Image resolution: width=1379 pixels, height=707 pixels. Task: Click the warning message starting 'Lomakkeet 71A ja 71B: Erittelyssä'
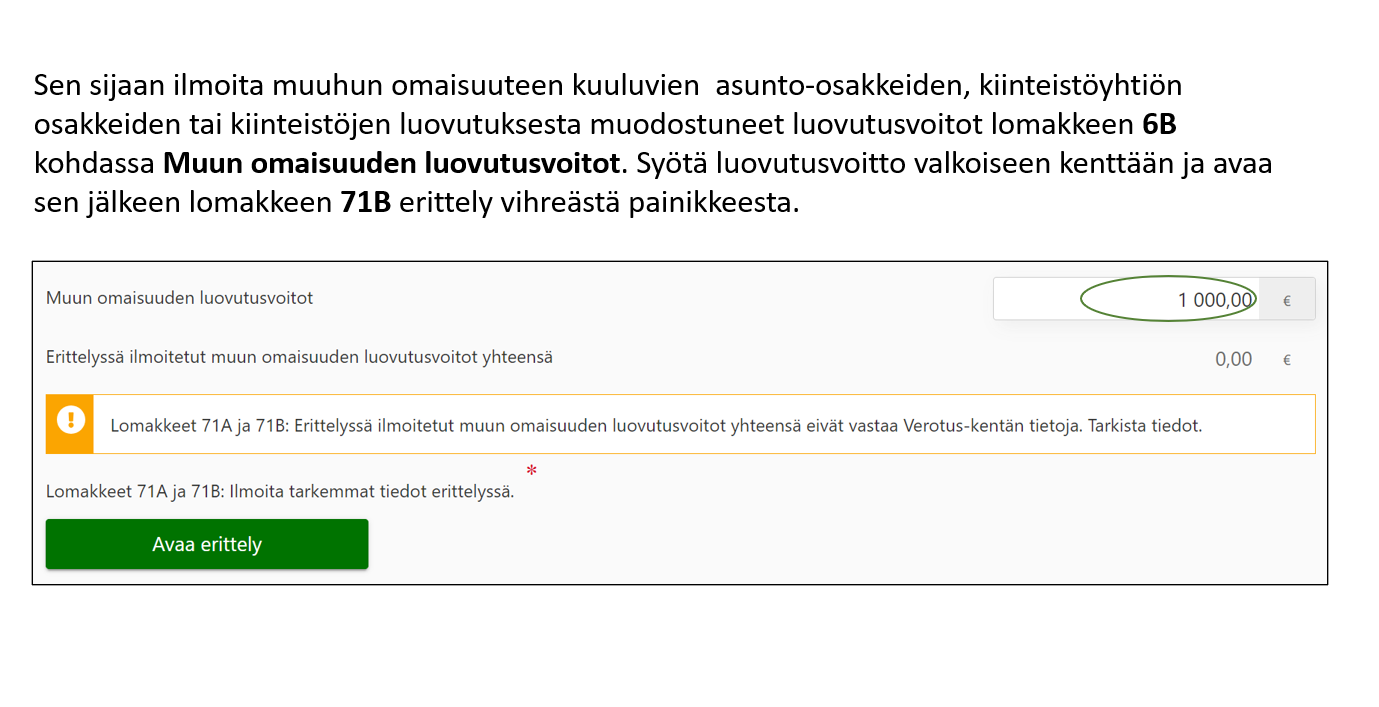pyautogui.click(x=655, y=425)
